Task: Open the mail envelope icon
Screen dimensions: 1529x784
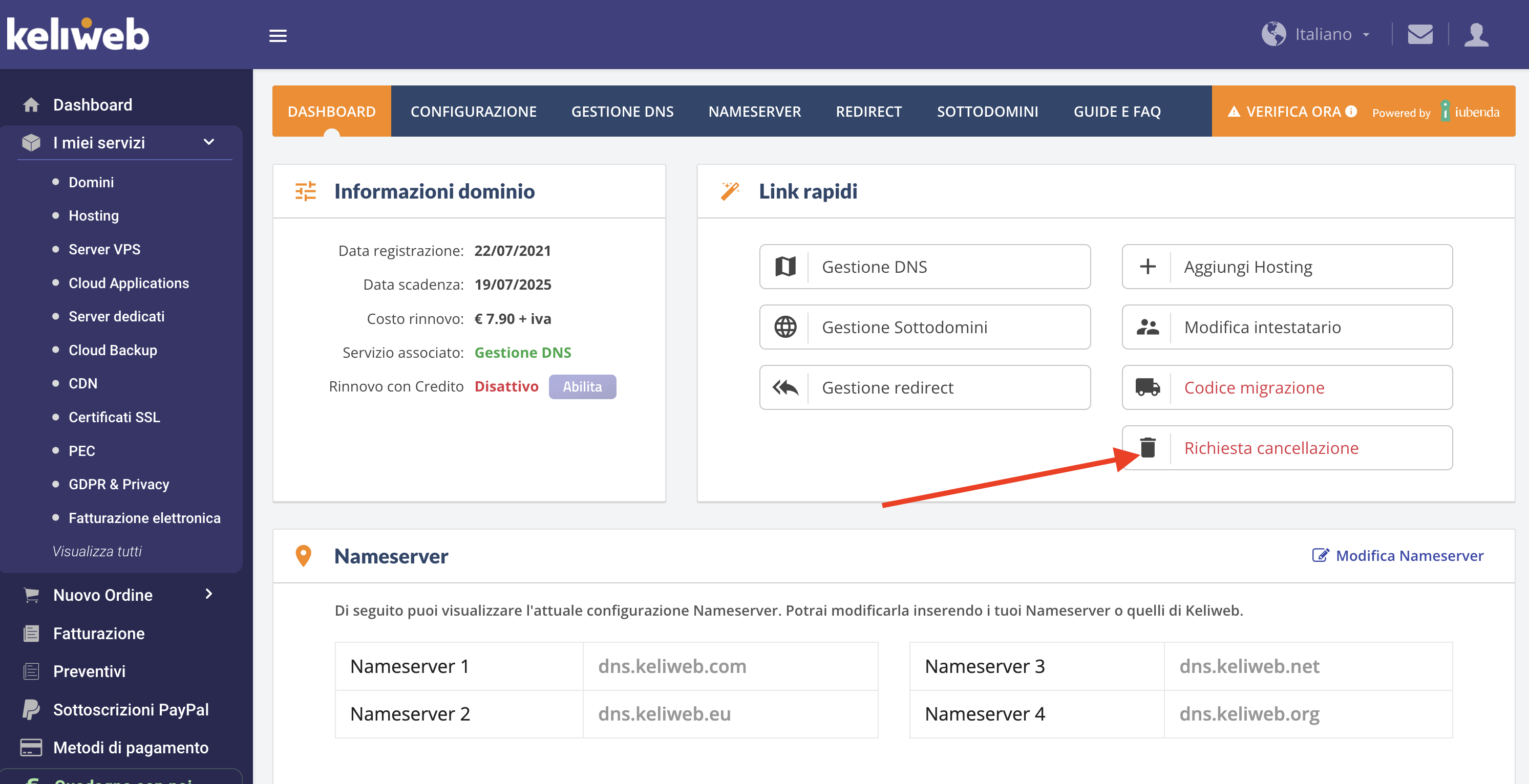Action: (x=1420, y=34)
